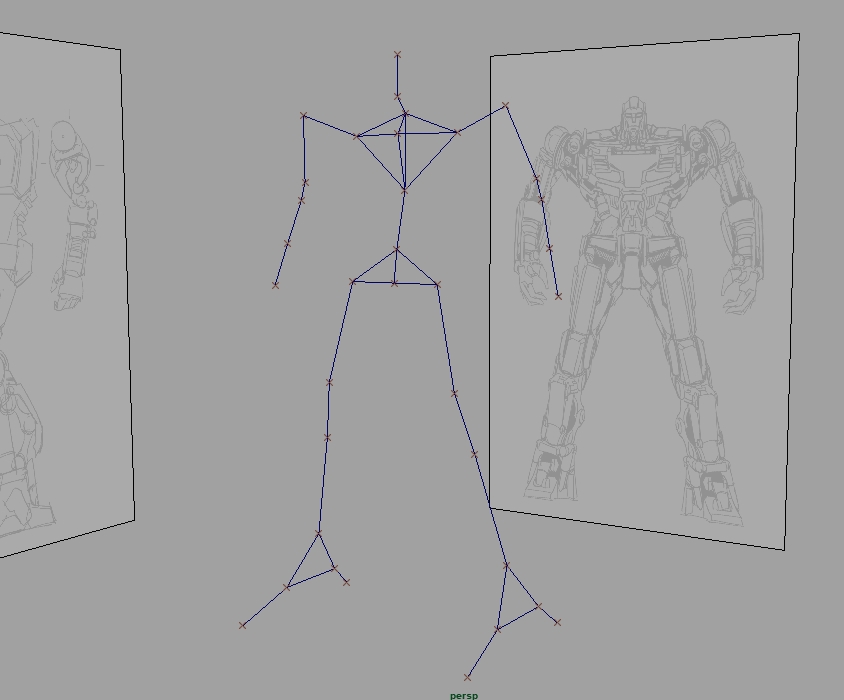Pick the hip joint of the leg nearest side-view image
Image resolution: width=844 pixels, height=700 pixels.
click(x=353, y=281)
